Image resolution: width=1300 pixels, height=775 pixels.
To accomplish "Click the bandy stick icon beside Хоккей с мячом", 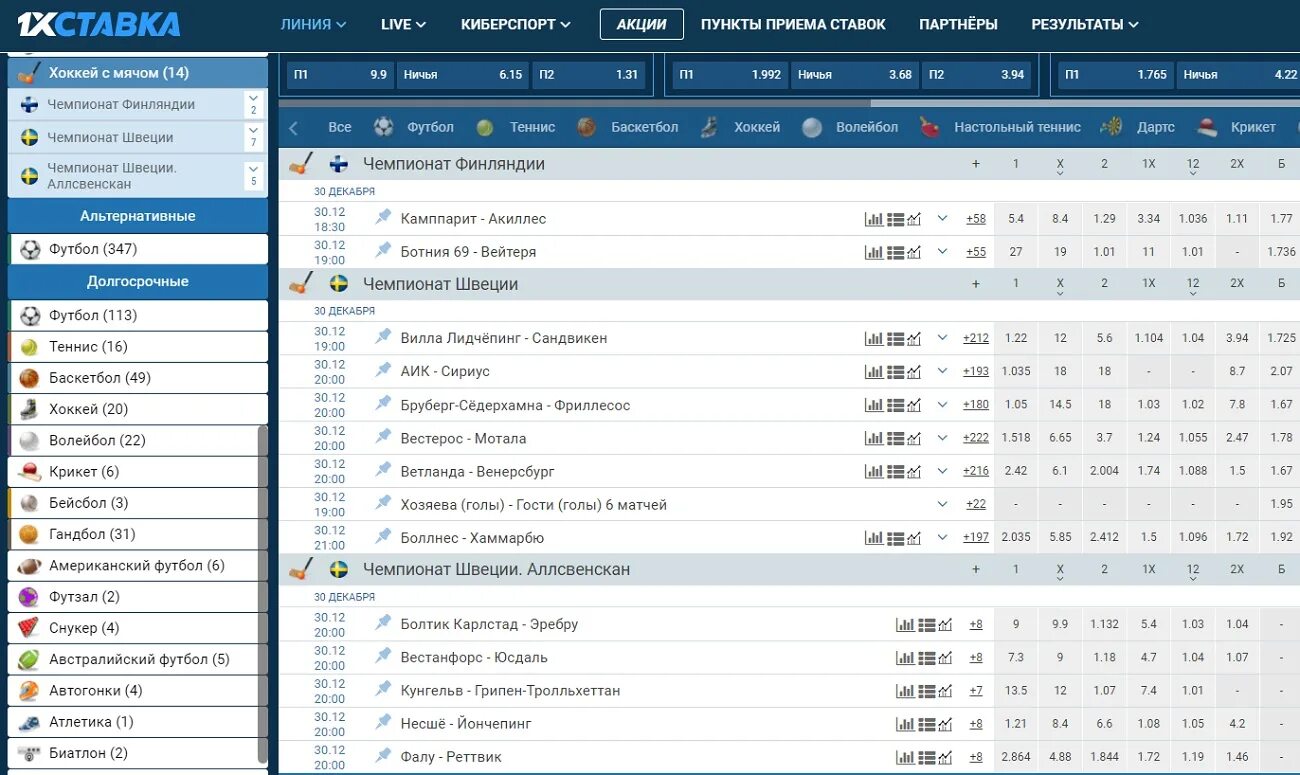I will (30, 73).
